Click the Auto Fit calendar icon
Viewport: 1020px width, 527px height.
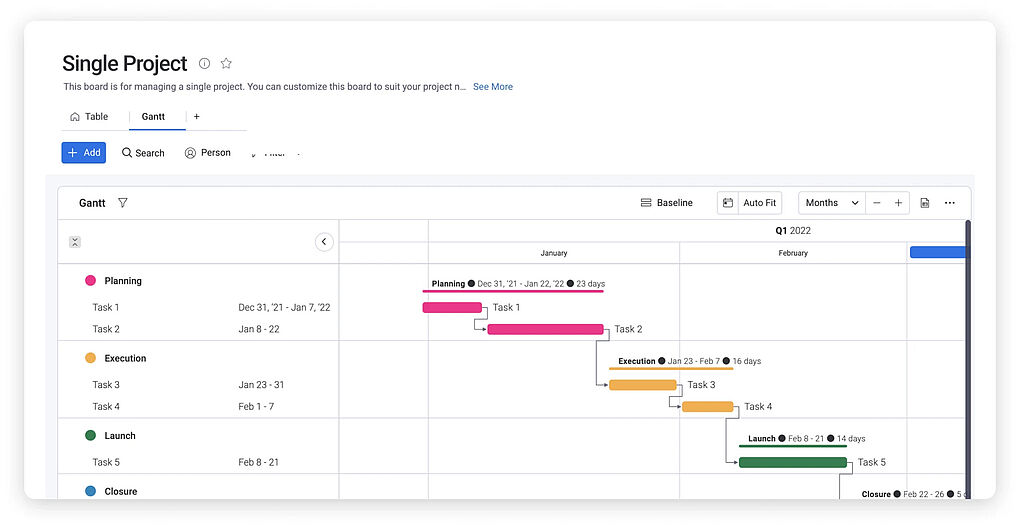(x=728, y=203)
